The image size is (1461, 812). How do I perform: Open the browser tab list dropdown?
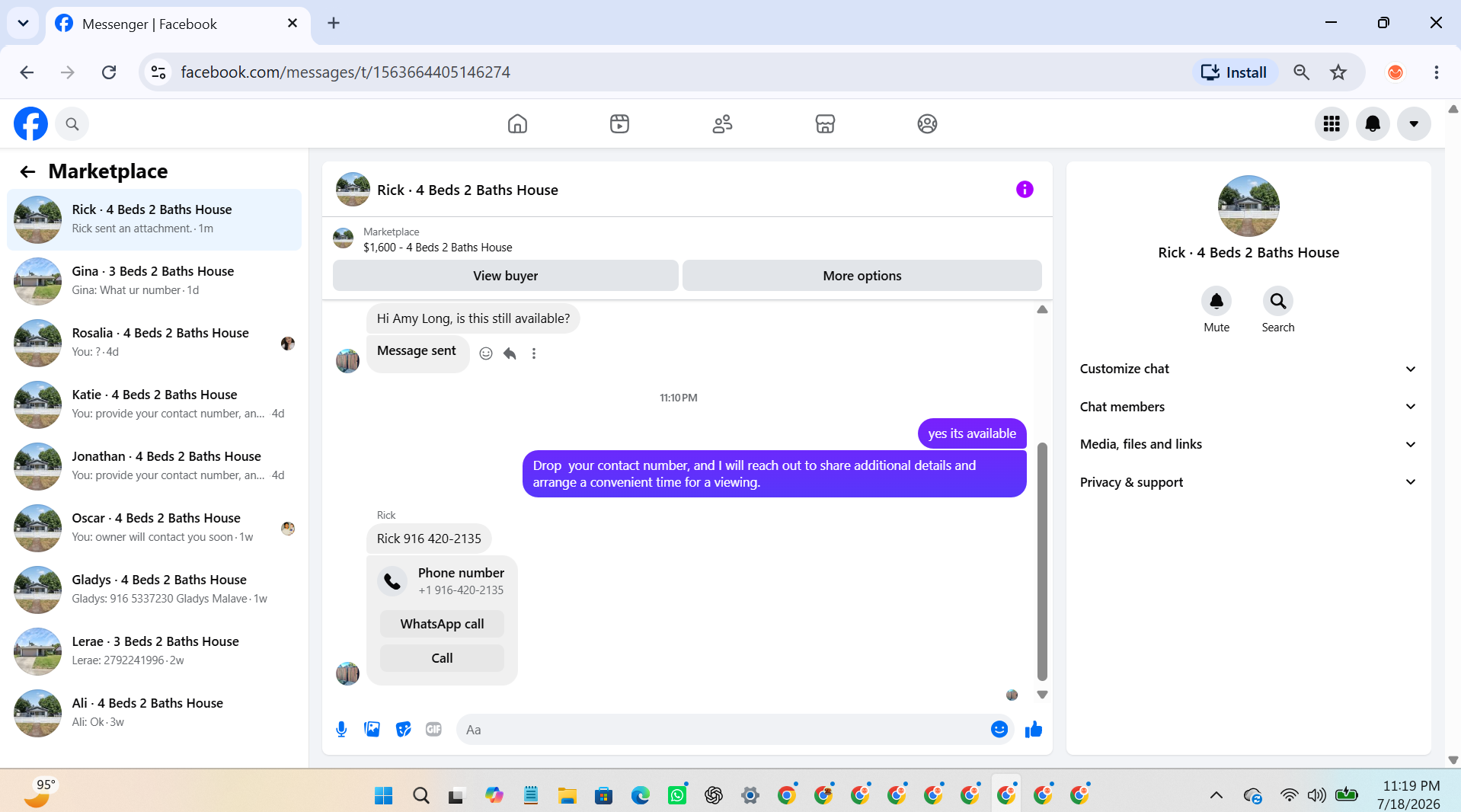pyautogui.click(x=23, y=23)
